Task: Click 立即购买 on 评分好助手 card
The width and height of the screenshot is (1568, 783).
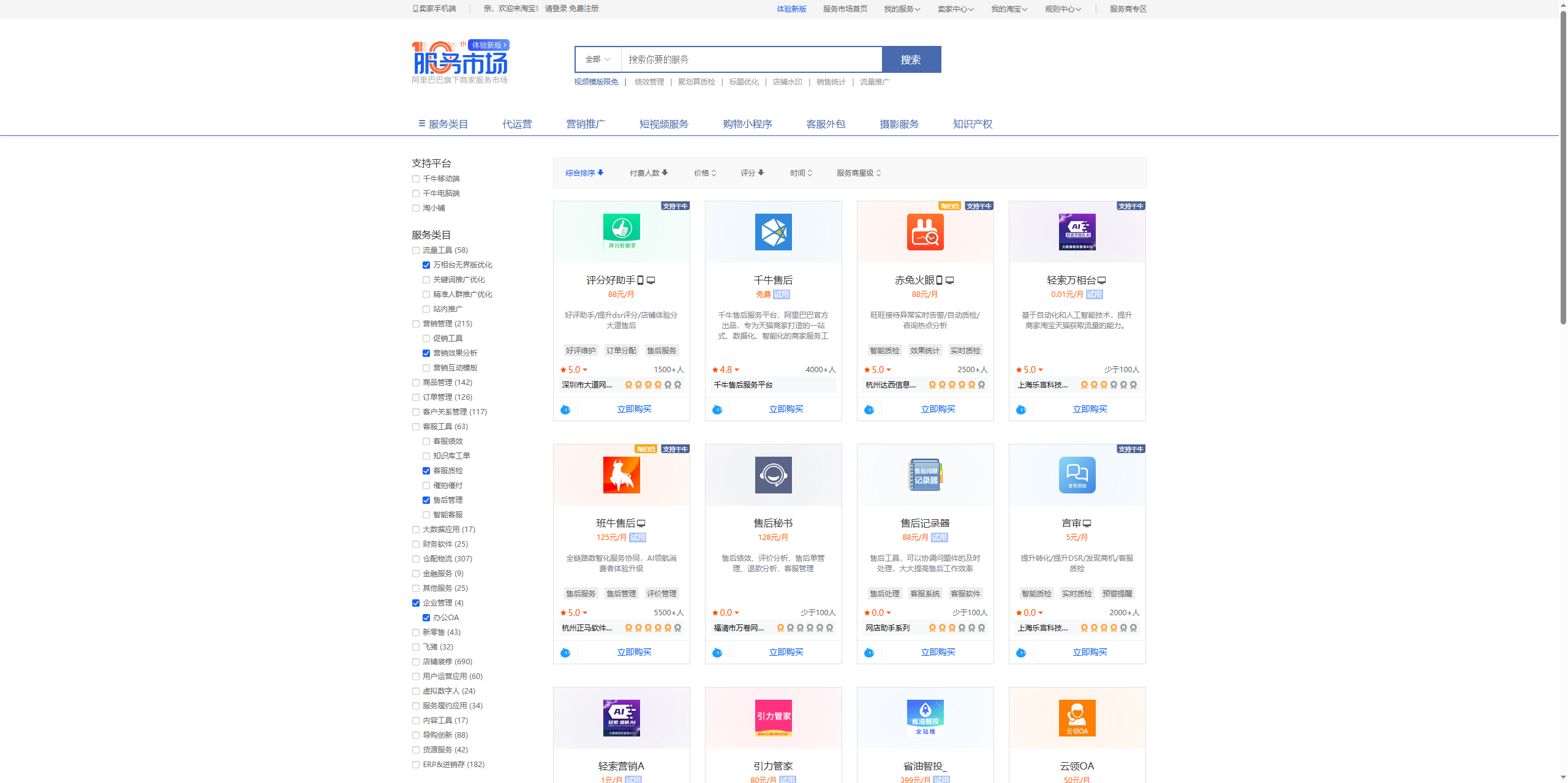Action: (x=634, y=410)
